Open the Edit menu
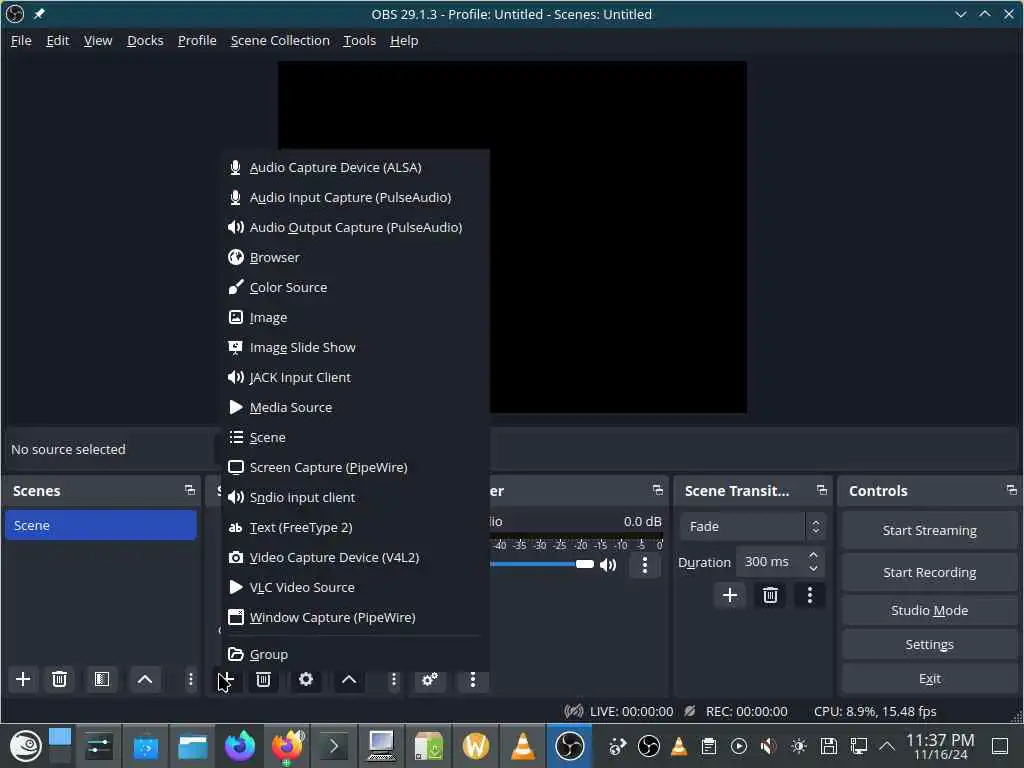1024x768 pixels. pyautogui.click(x=57, y=40)
